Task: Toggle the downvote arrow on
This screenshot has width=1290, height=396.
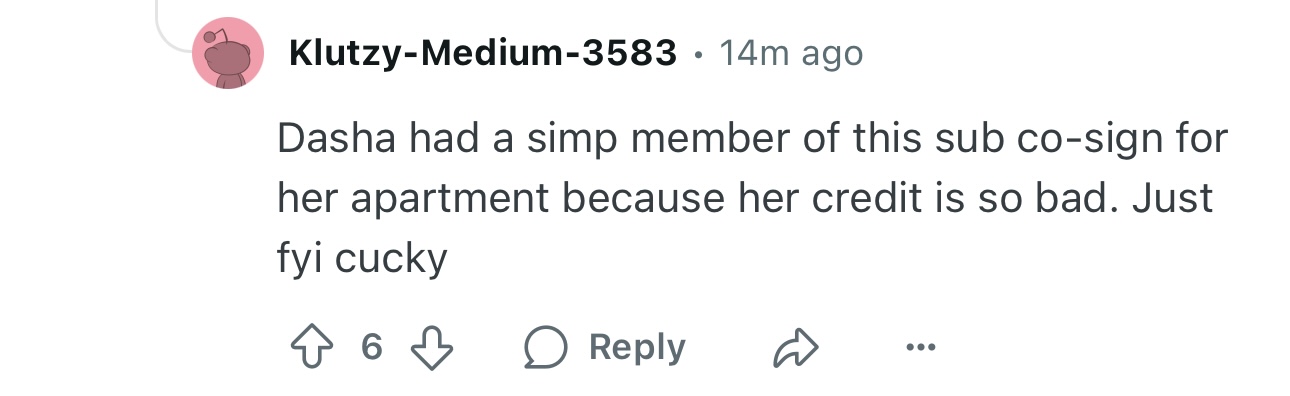Action: pos(433,347)
